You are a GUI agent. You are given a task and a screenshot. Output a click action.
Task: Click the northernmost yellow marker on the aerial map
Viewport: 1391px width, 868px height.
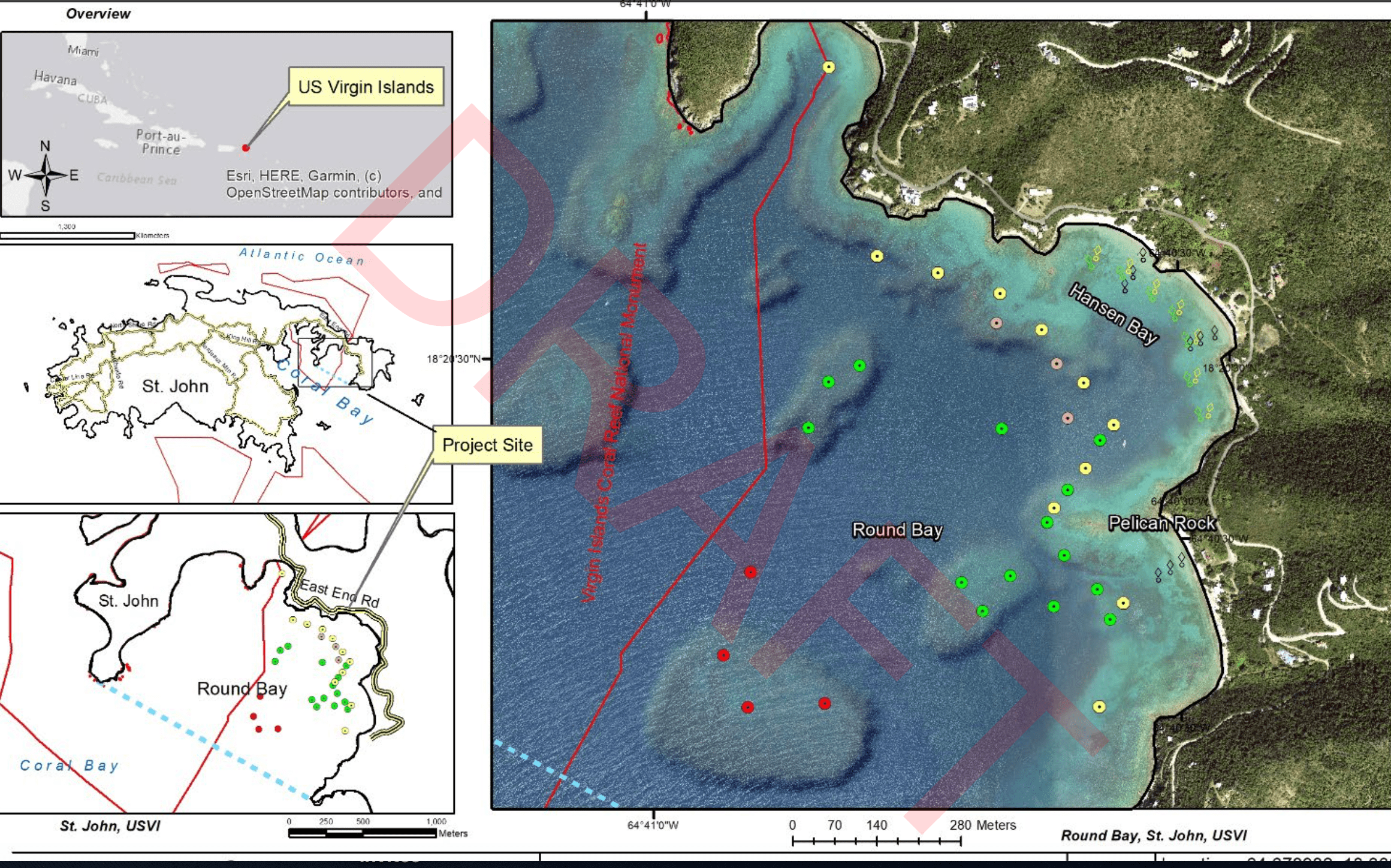(828, 67)
